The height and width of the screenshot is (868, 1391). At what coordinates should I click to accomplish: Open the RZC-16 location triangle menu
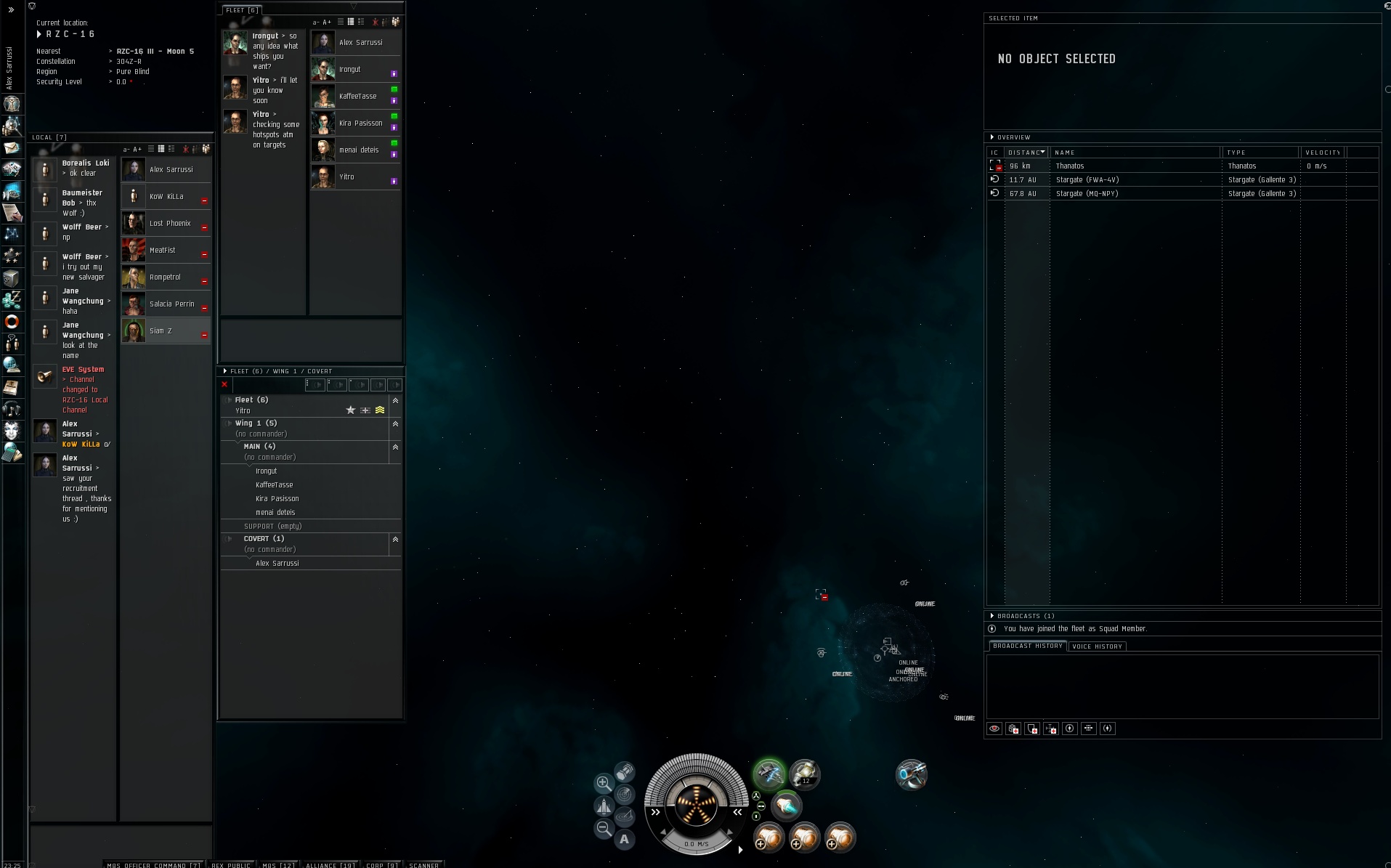(x=39, y=34)
